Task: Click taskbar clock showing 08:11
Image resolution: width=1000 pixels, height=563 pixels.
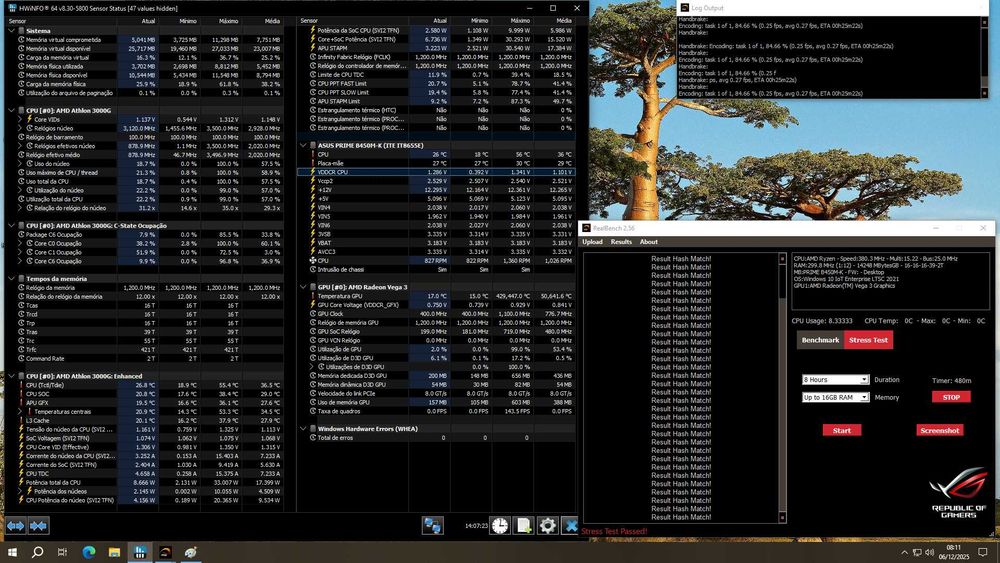Action: click(x=953, y=552)
